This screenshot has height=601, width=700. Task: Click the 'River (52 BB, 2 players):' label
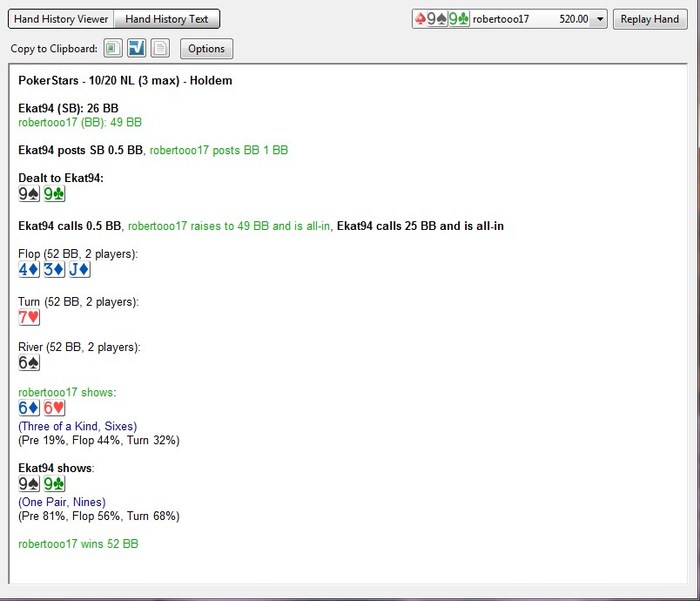[x=79, y=347]
